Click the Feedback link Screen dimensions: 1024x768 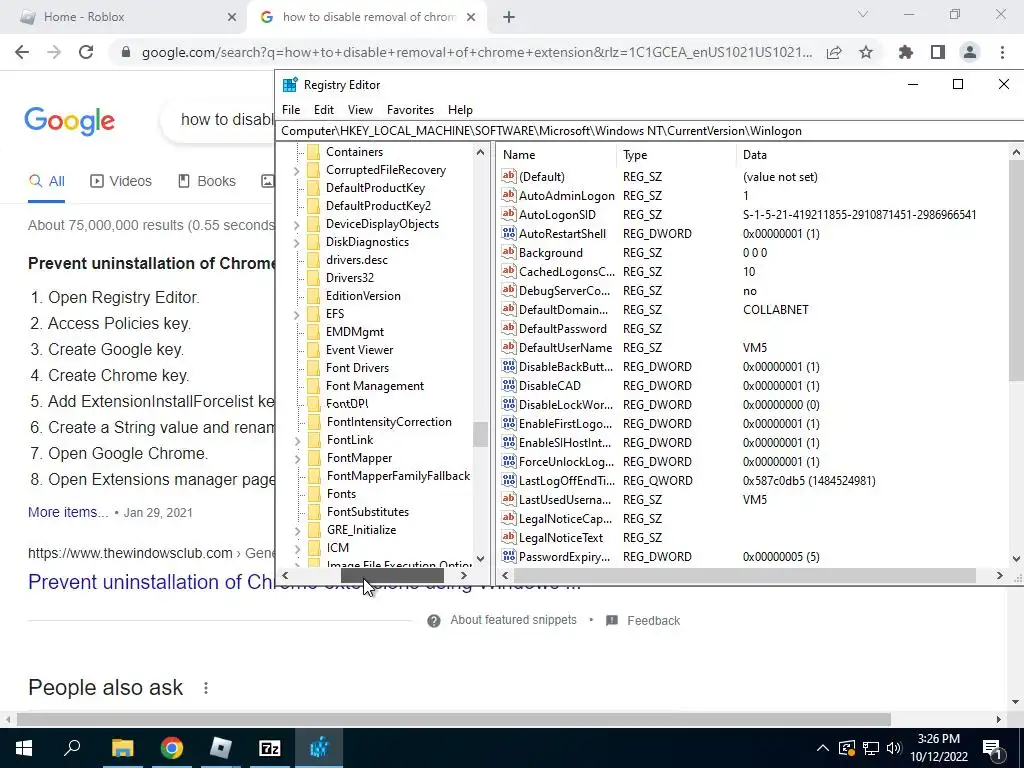pos(653,620)
